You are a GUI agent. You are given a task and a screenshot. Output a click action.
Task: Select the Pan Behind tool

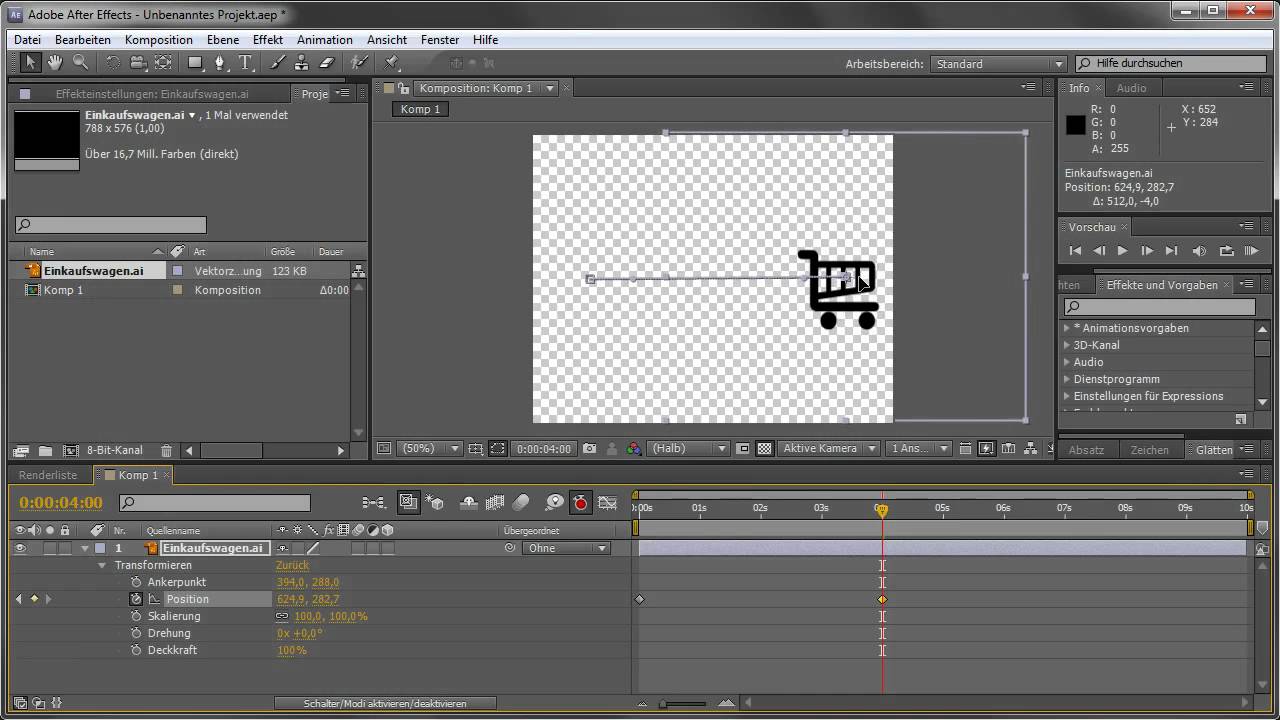(163, 62)
